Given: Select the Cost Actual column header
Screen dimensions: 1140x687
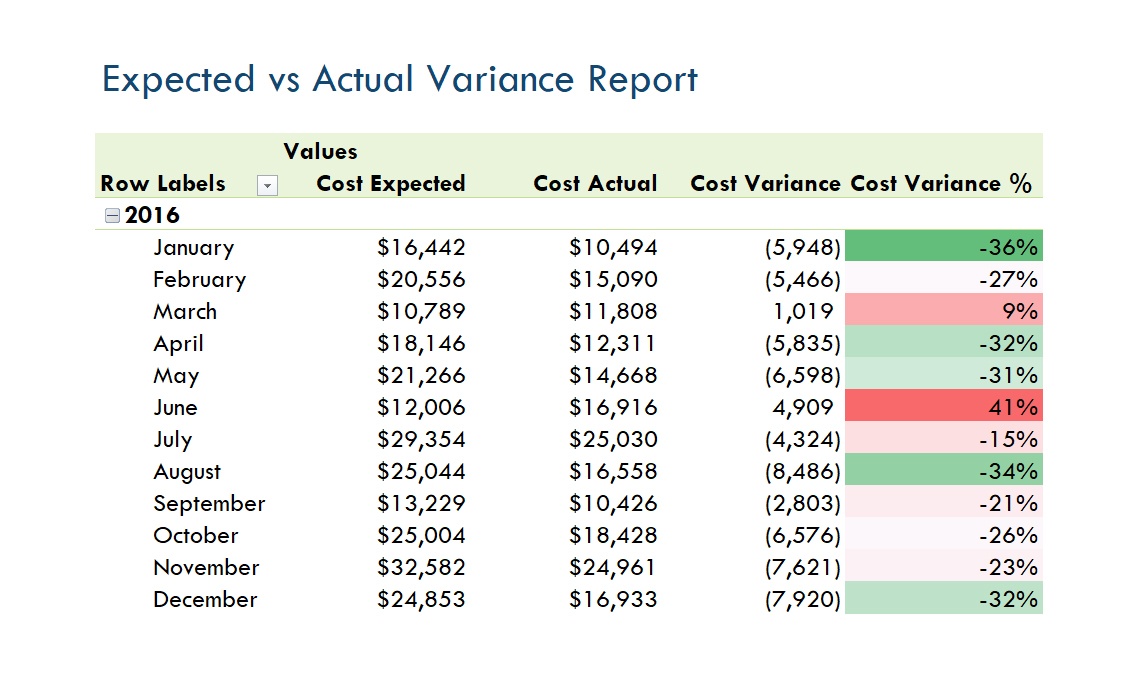Looking at the screenshot, I should 595,183.
